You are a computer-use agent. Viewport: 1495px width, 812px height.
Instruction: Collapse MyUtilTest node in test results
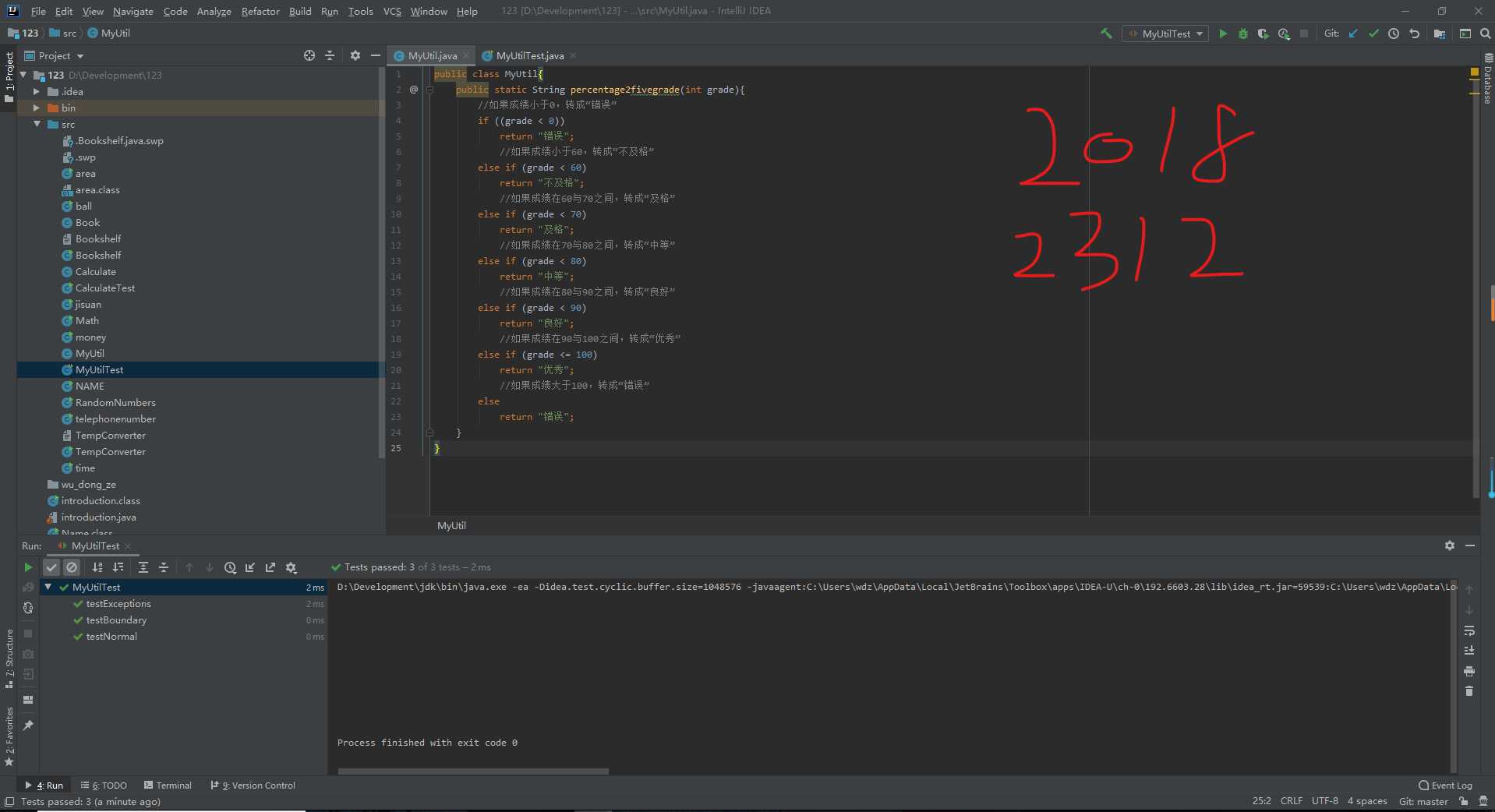coord(48,587)
